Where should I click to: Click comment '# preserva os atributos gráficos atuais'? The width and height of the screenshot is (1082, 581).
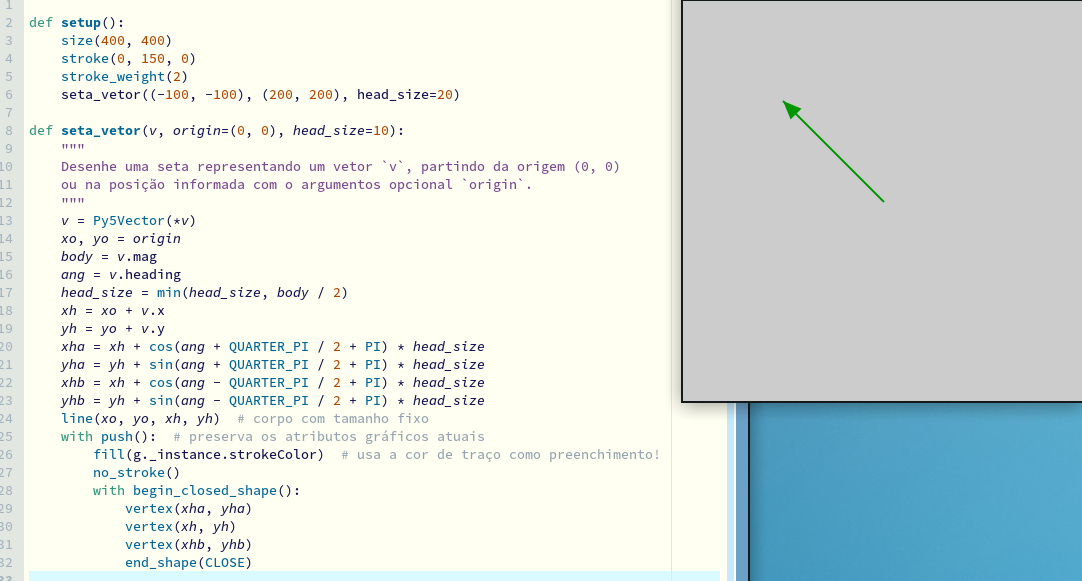point(329,436)
